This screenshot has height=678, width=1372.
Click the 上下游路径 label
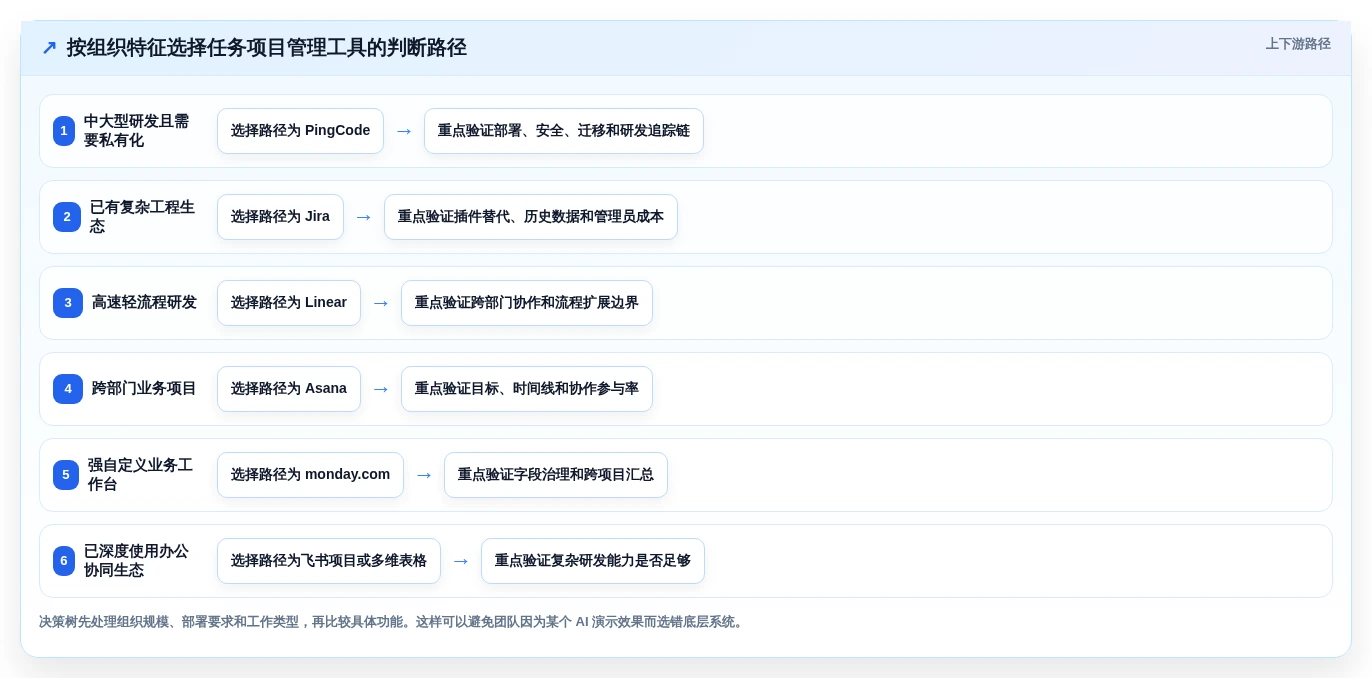coord(1298,44)
